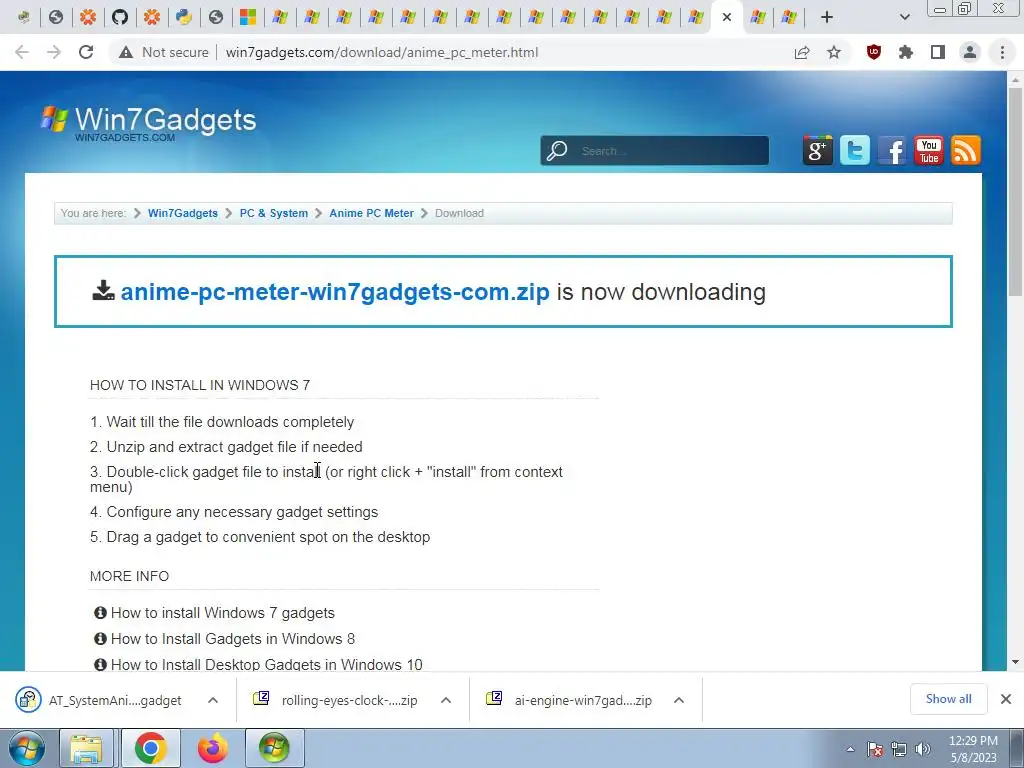Go back to previous page
Viewport: 1024px width, 768px height.
click(22, 52)
